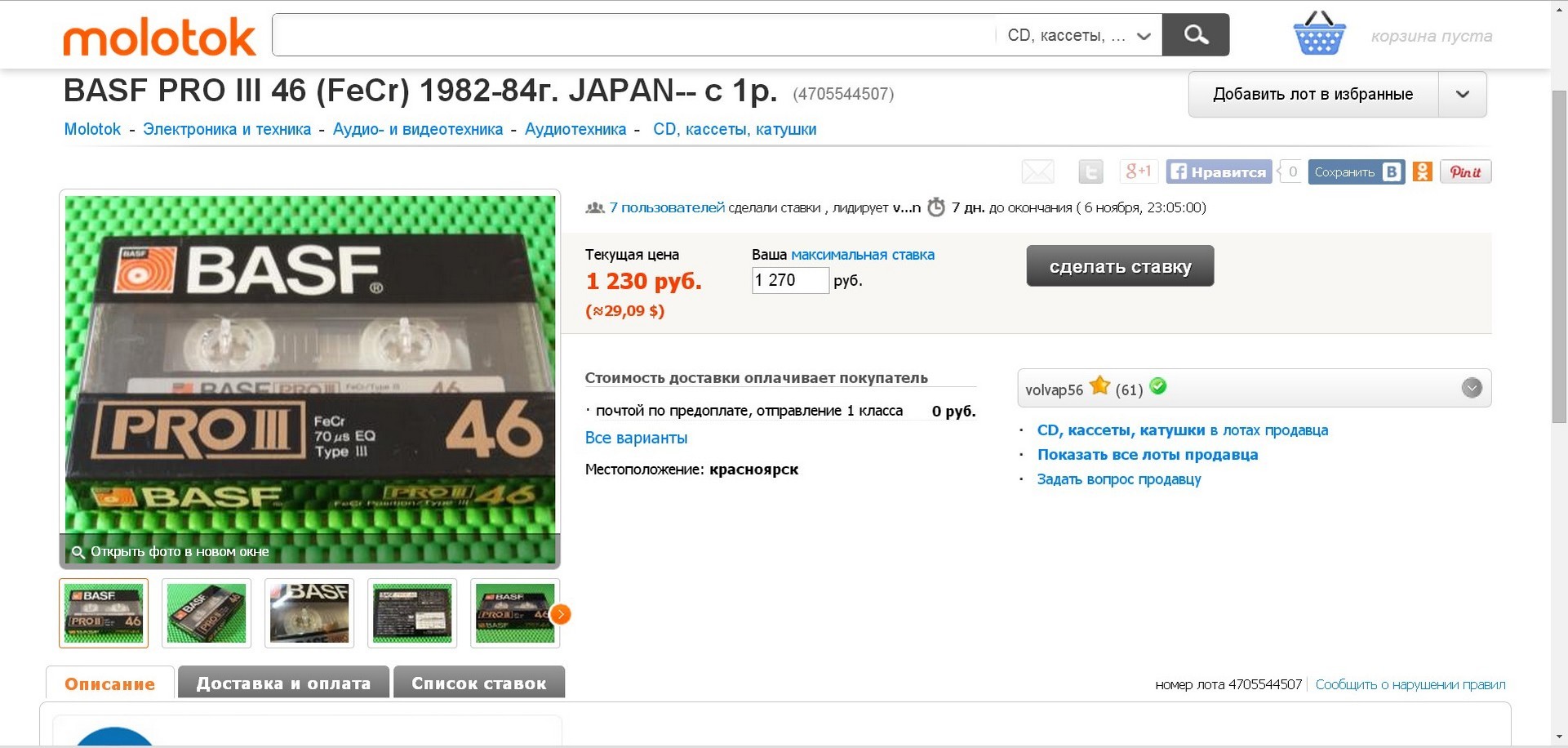
Task: Open Показать все лоты продавца link
Action: pos(1147,455)
